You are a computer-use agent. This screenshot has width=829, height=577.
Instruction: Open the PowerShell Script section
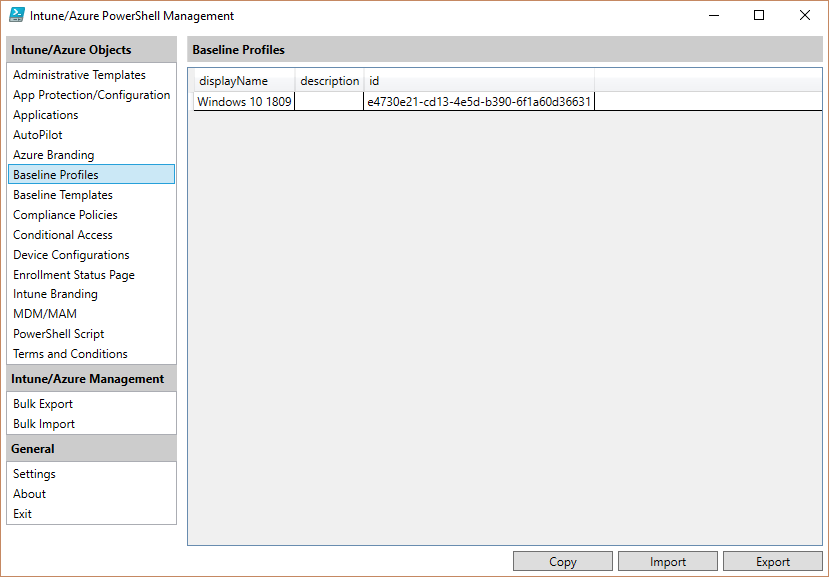pyautogui.click(x=59, y=334)
